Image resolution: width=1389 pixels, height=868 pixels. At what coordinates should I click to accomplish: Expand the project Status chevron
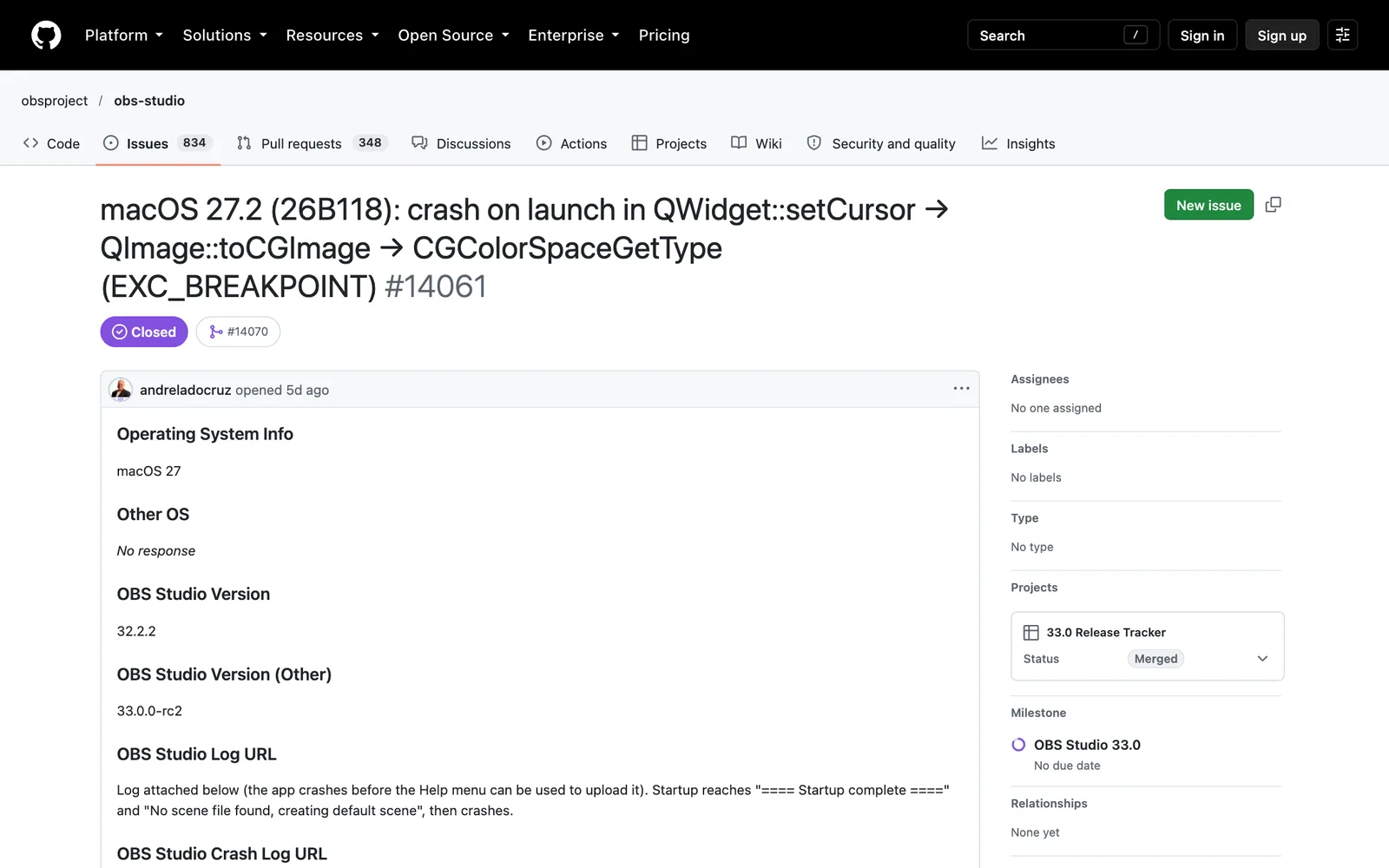pos(1262,659)
